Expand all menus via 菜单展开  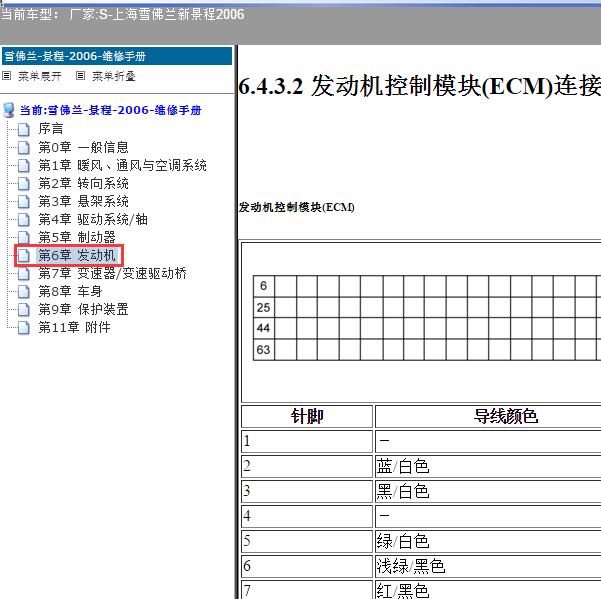pyautogui.click(x=39, y=76)
